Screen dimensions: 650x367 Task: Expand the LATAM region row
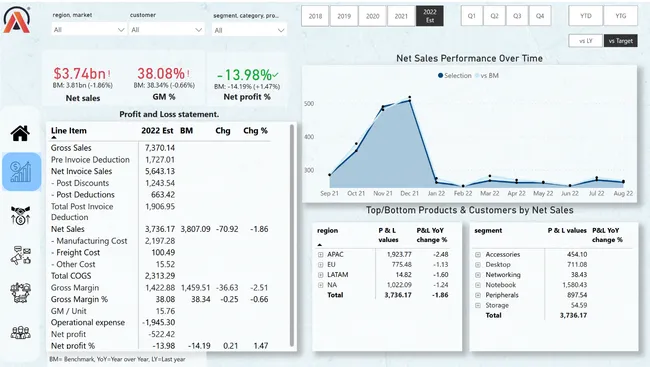(320, 275)
